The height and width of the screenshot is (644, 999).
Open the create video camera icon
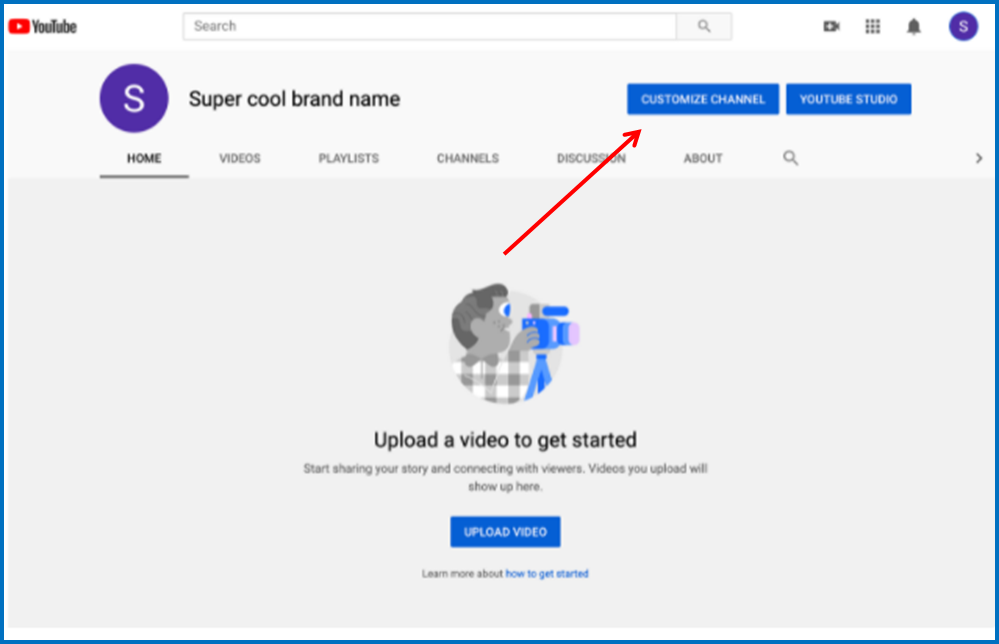tap(831, 26)
